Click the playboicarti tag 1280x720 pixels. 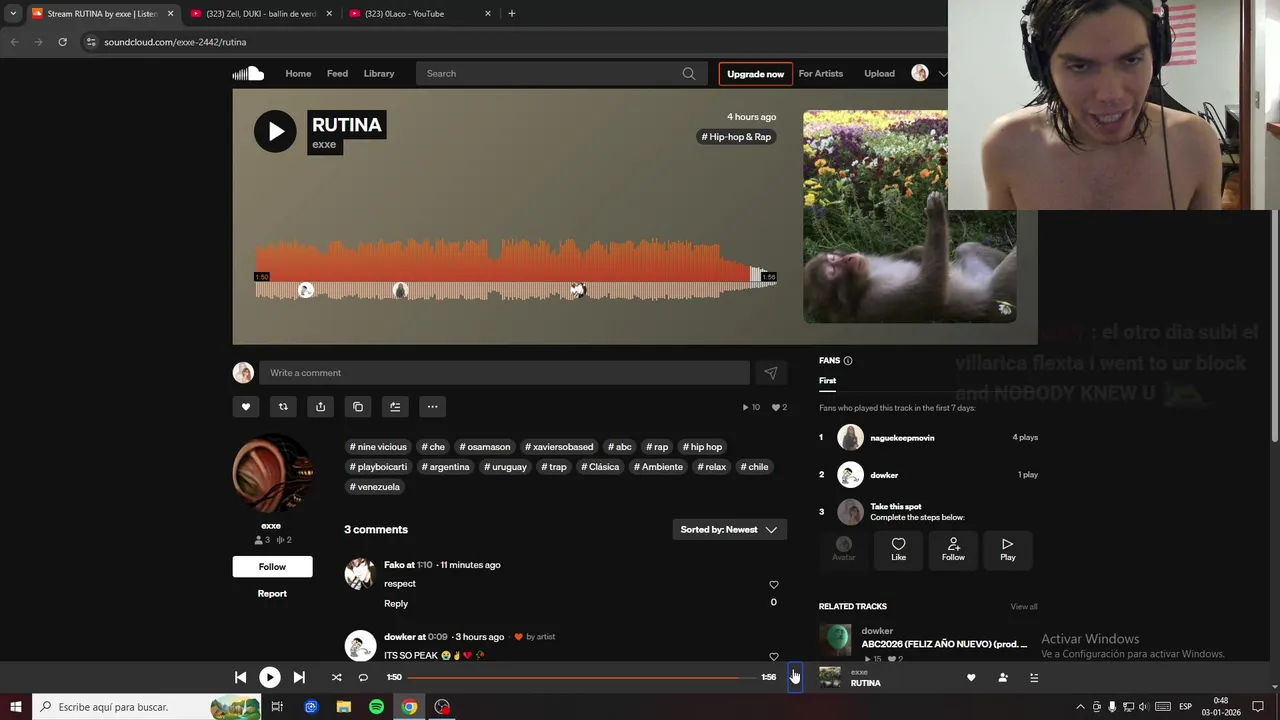tap(378, 467)
